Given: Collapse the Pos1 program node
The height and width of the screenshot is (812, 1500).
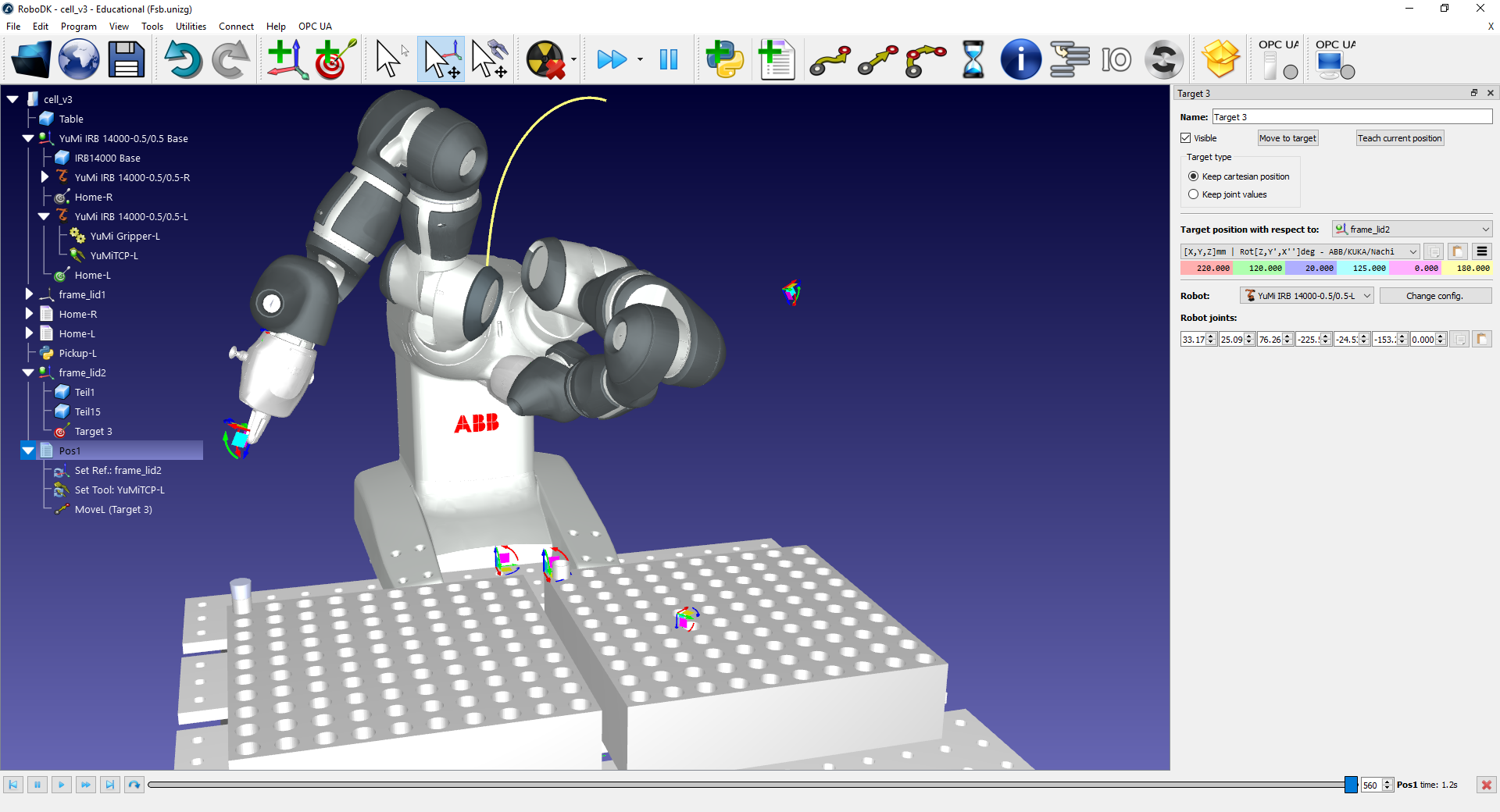Looking at the screenshot, I should pos(29,451).
